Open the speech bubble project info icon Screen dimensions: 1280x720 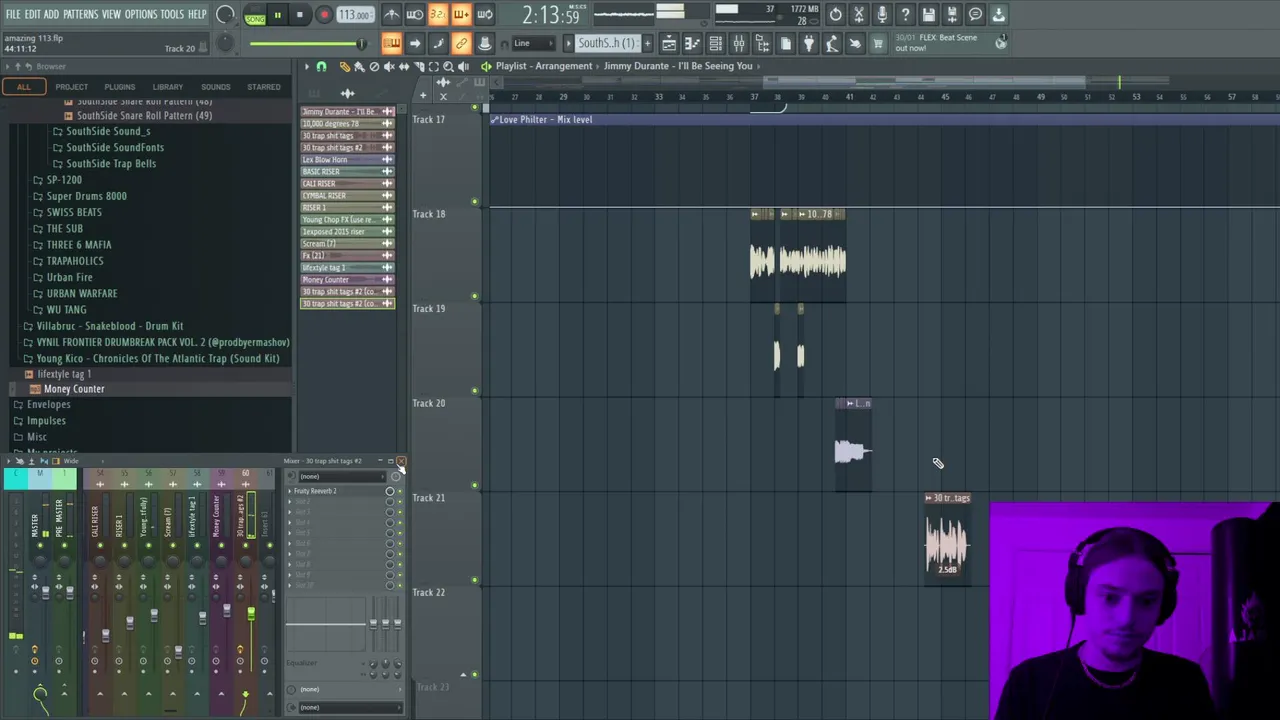tap(975, 15)
